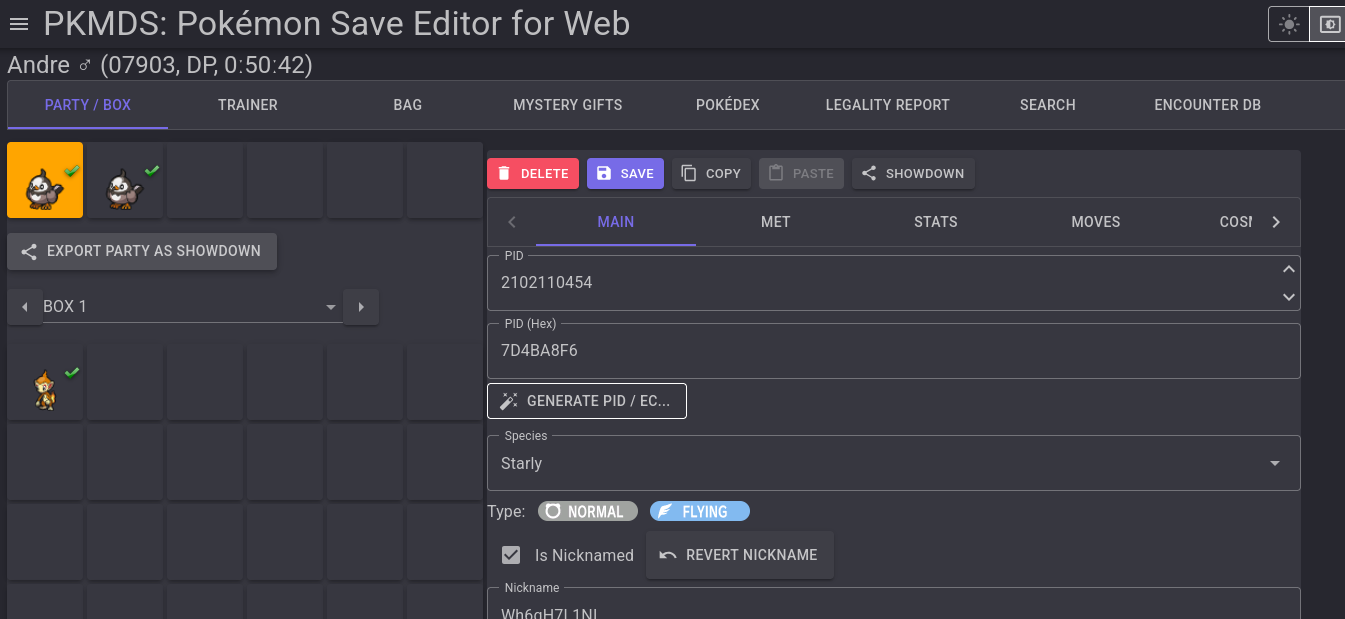Open the Legality Report tab
This screenshot has width=1345, height=619.
887,105
